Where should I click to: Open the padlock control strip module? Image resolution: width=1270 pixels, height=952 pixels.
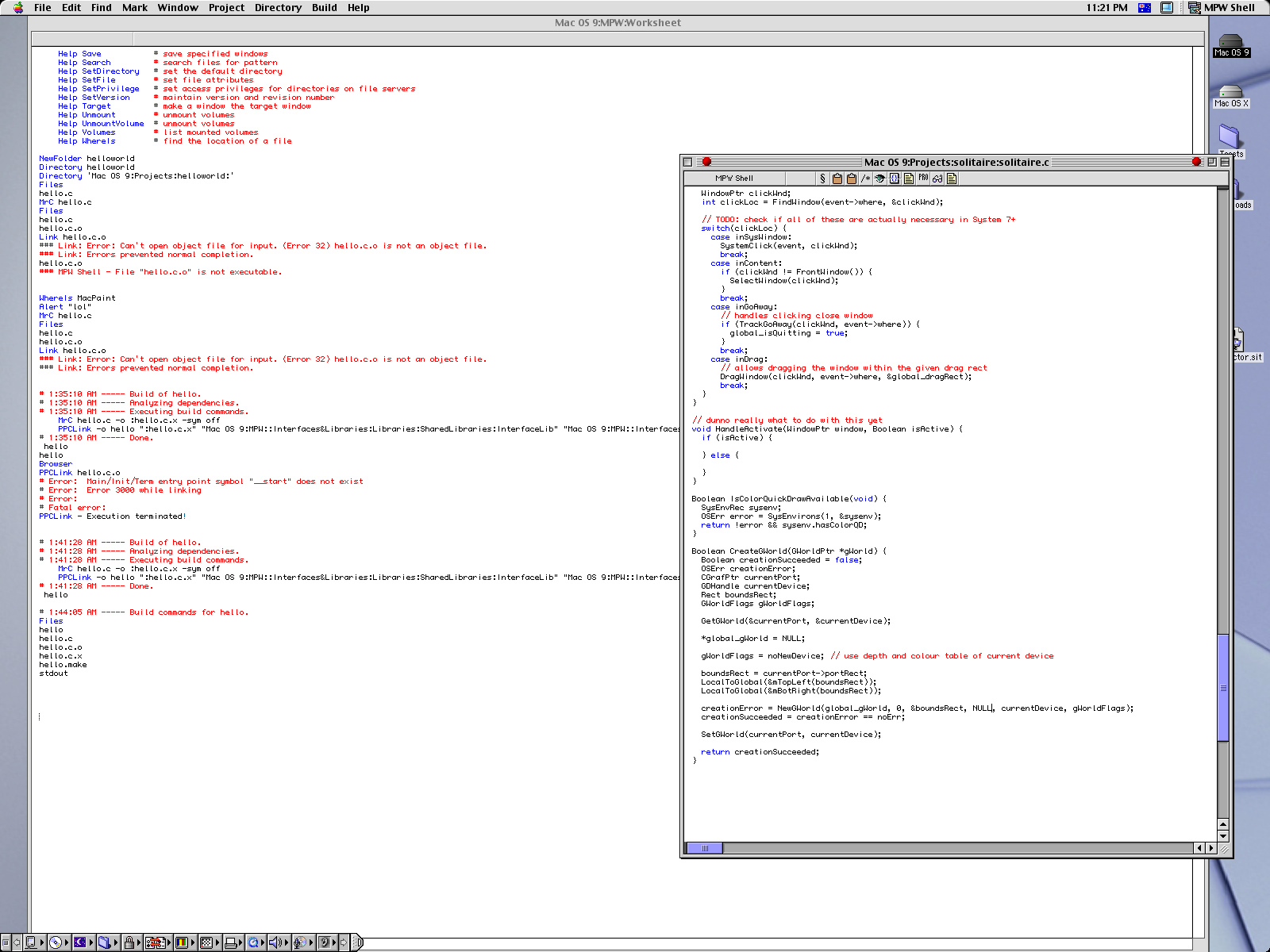point(132,942)
